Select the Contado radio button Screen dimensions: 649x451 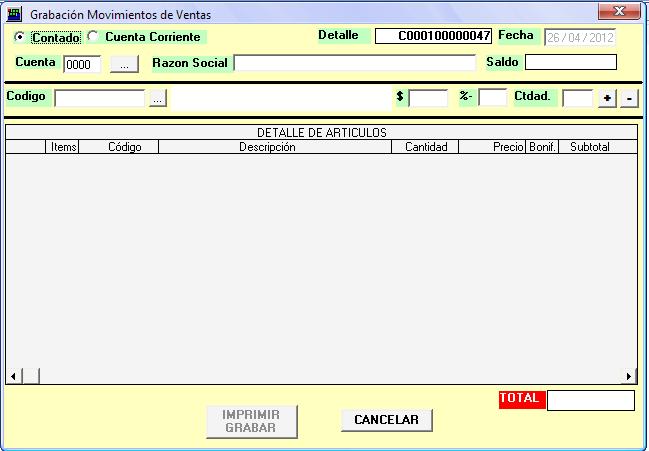tap(20, 37)
